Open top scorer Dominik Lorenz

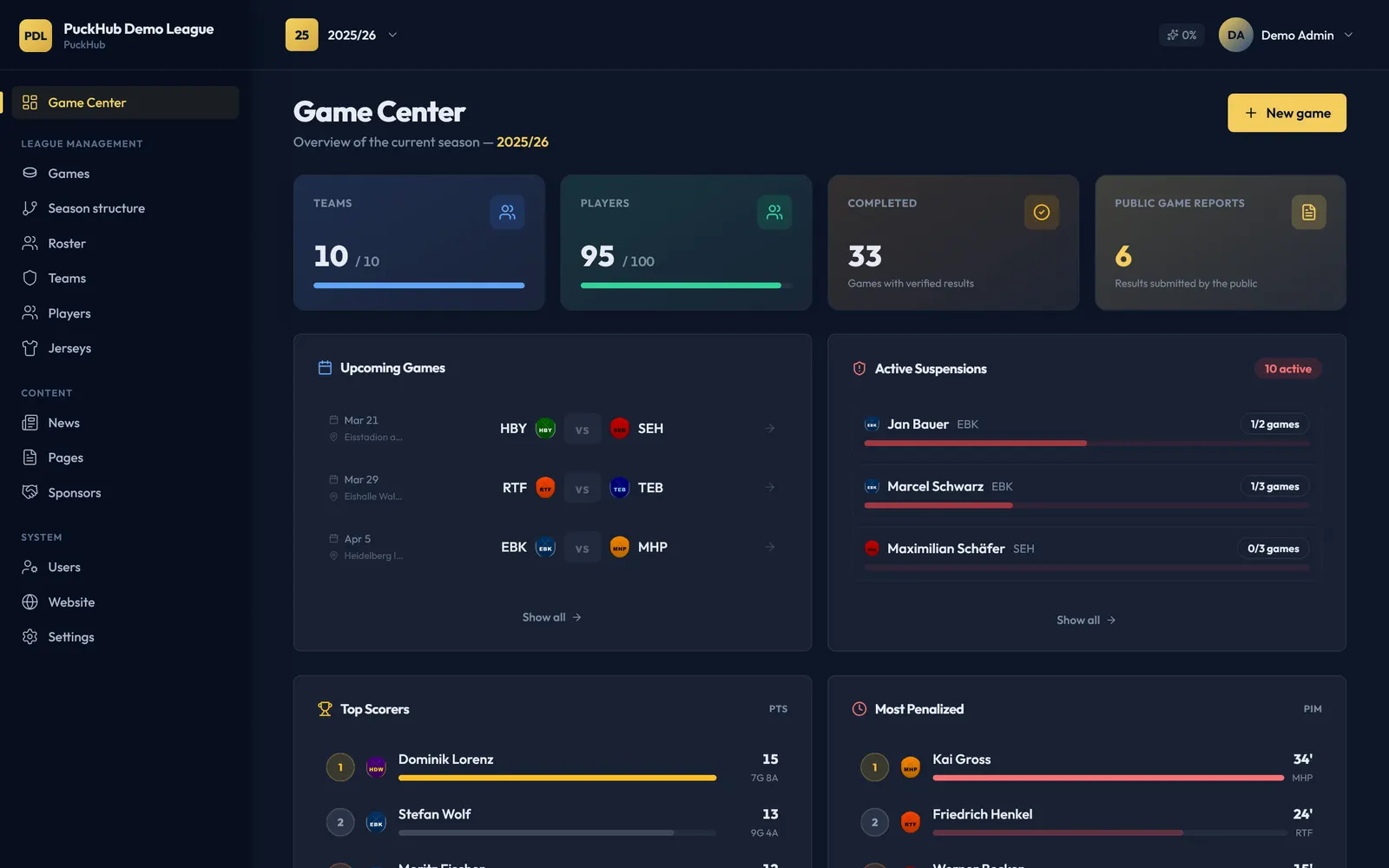[x=552, y=767]
